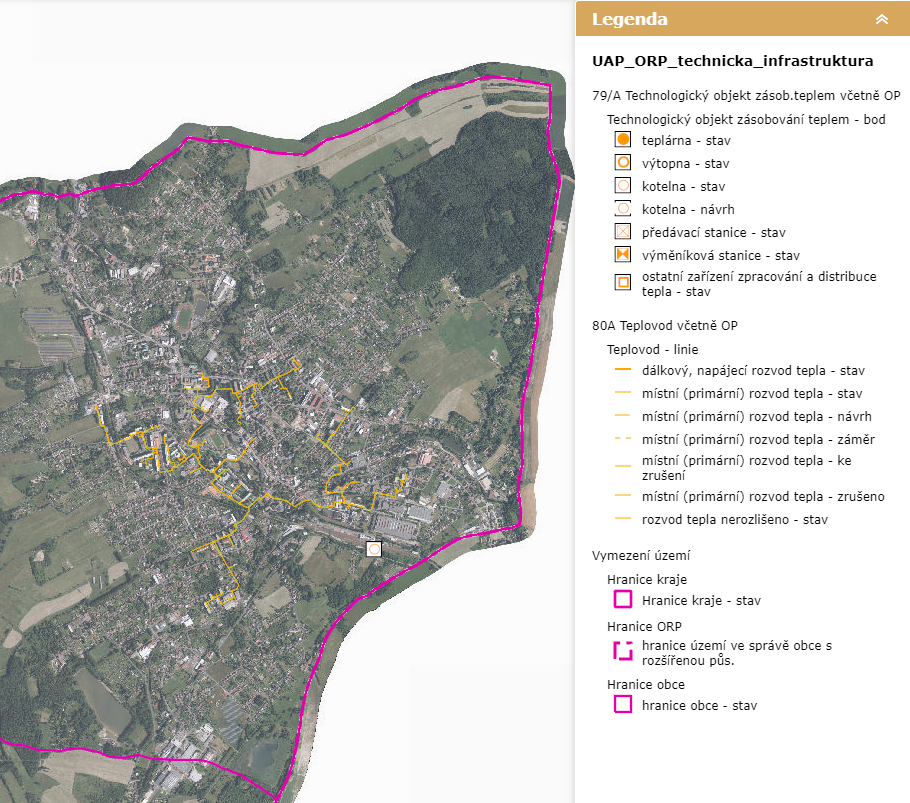Click the hranice obce - stav text
The width and height of the screenshot is (910, 803).
(x=699, y=706)
